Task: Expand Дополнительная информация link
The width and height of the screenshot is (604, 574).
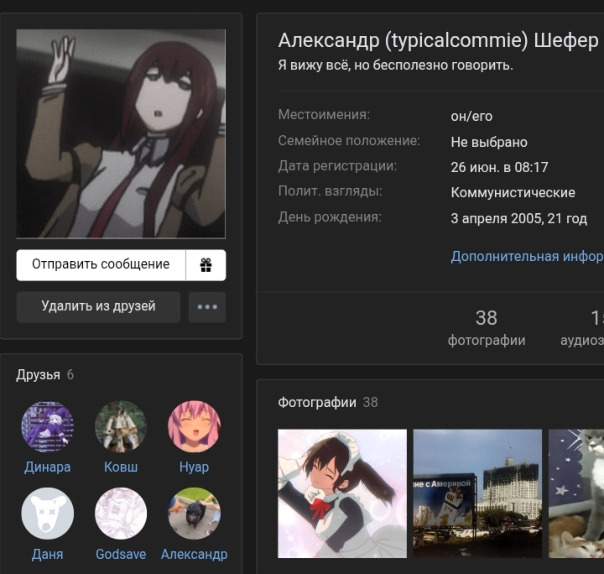Action: point(527,257)
